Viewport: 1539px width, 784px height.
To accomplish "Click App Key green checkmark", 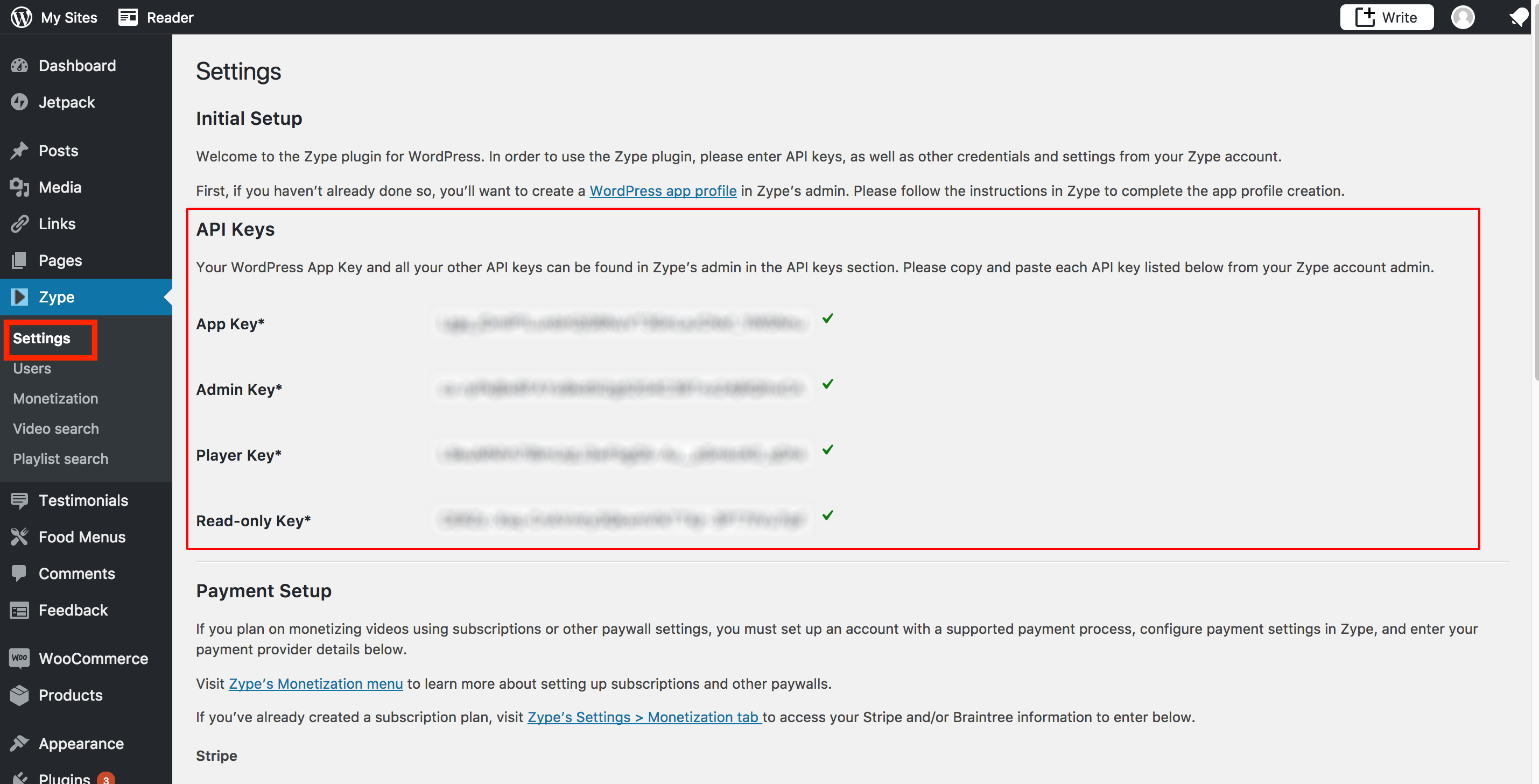I will coord(827,318).
